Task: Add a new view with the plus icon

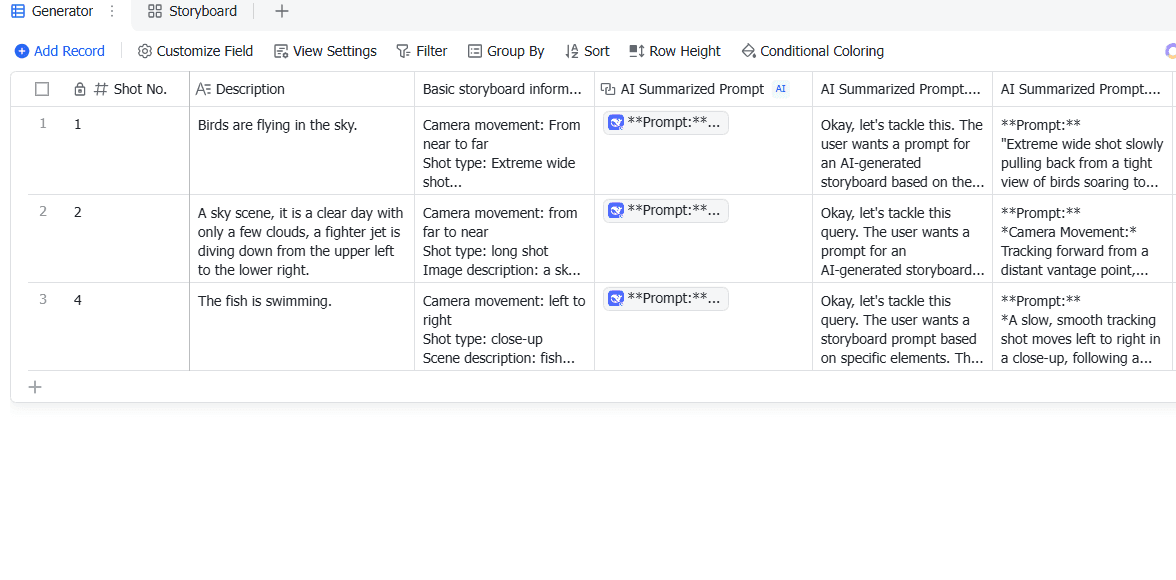Action: (x=282, y=12)
